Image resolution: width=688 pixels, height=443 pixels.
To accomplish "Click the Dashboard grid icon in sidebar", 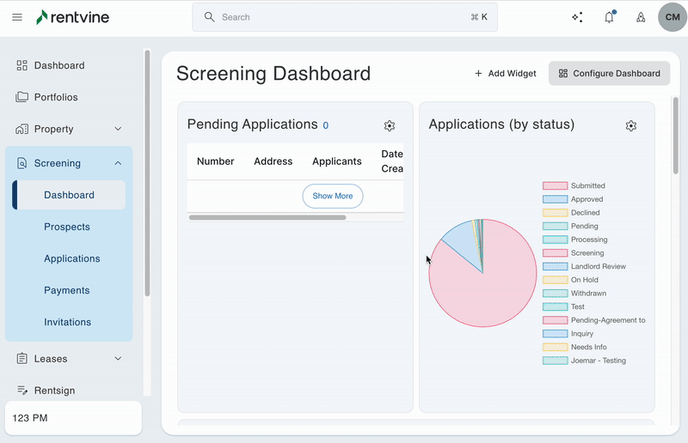I will coord(22,66).
